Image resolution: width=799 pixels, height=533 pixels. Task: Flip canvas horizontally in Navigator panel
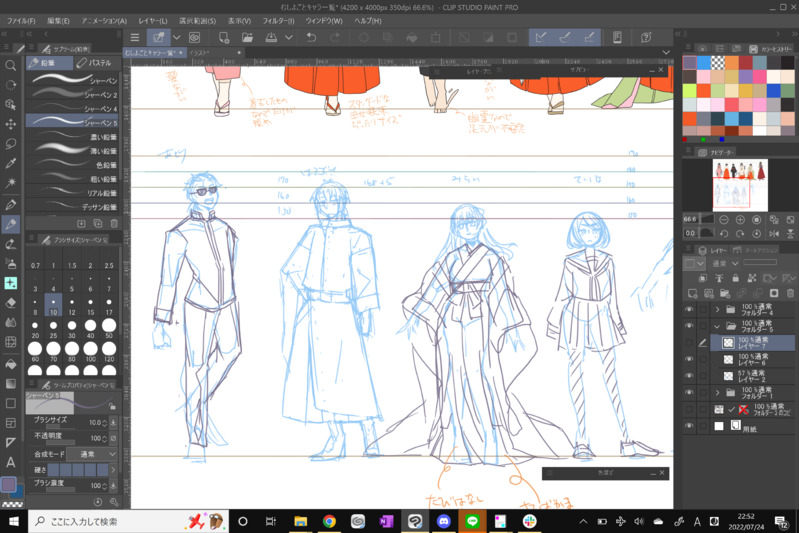(x=774, y=233)
